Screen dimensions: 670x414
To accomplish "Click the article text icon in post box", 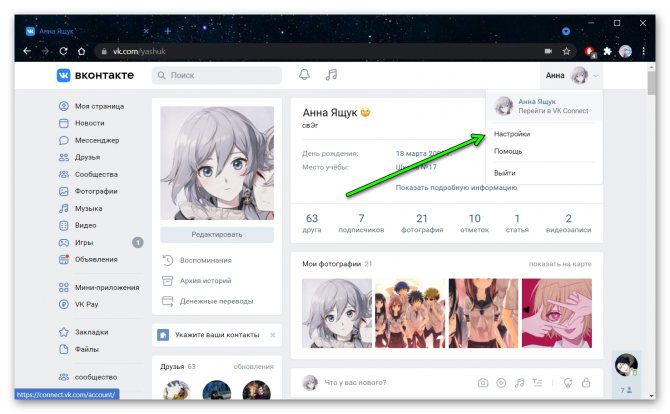I will pos(538,382).
